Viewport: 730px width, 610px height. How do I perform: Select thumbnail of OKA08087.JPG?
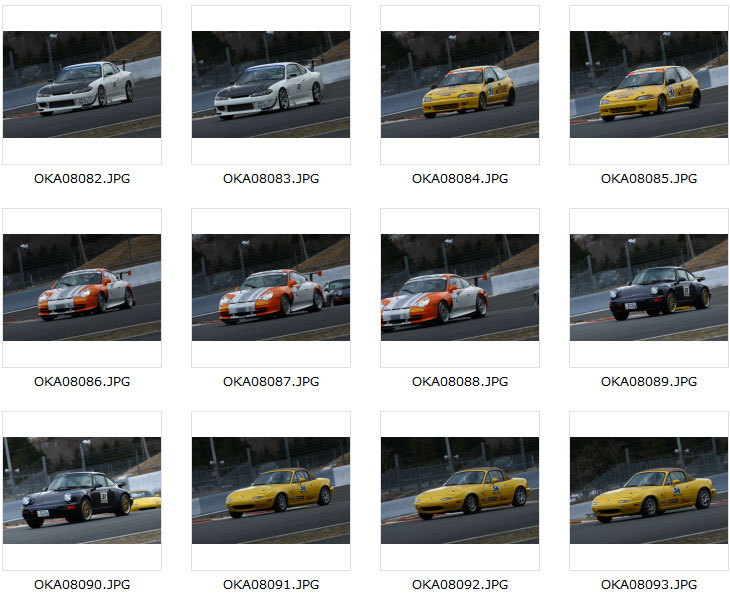[x=271, y=287]
